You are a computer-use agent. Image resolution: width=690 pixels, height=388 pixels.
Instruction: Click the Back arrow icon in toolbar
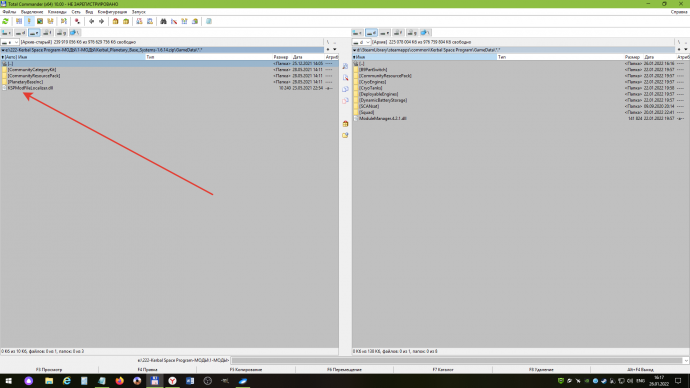92,21
